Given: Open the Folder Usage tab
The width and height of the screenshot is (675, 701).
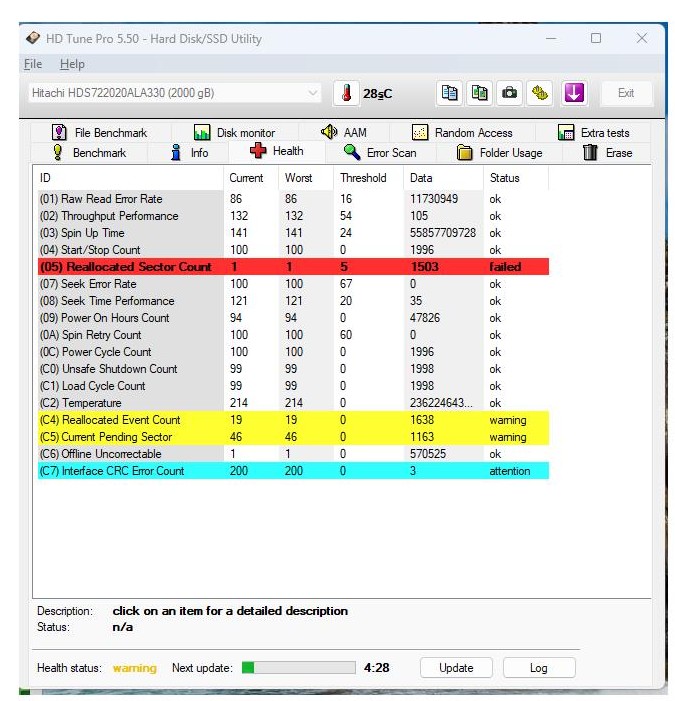Looking at the screenshot, I should (x=499, y=153).
